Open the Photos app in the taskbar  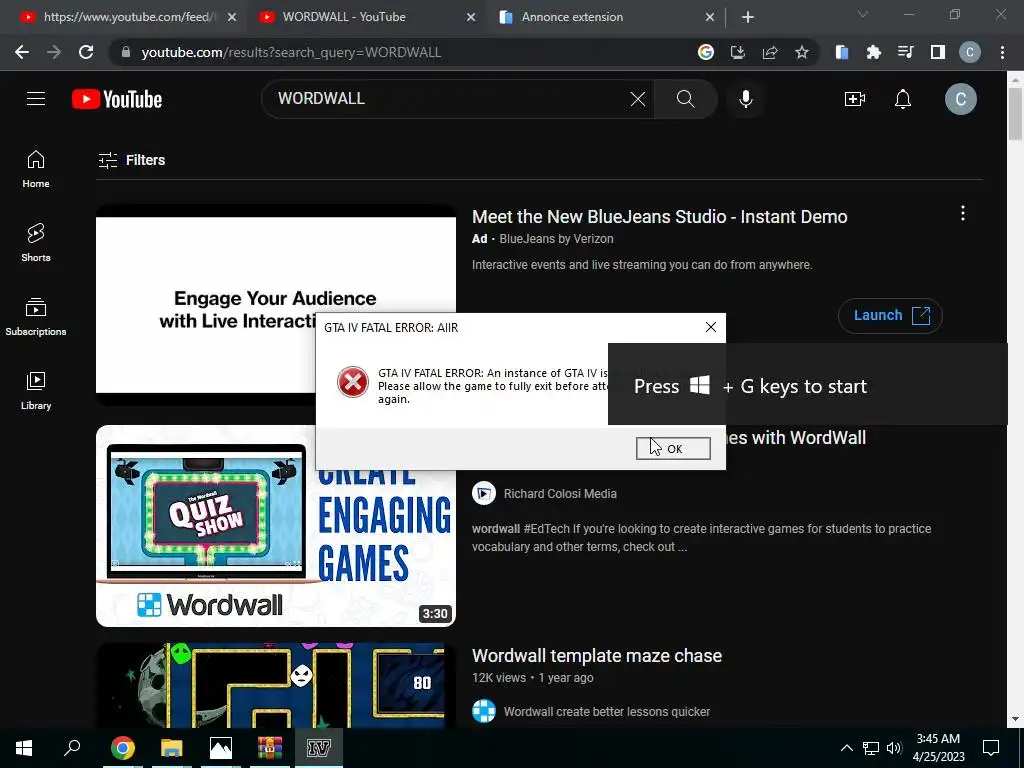click(221, 748)
